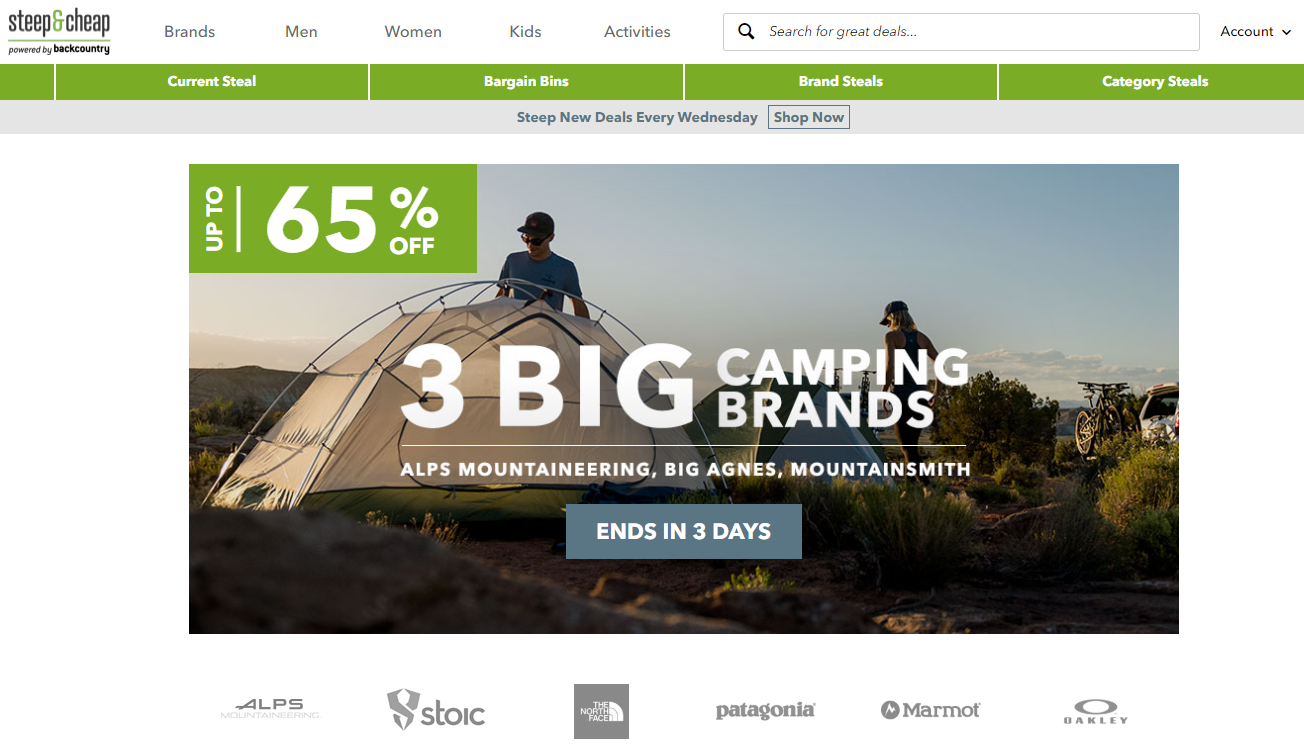Open the Oakley brand logo
Viewport: 1304px width, 749px height.
[1096, 711]
